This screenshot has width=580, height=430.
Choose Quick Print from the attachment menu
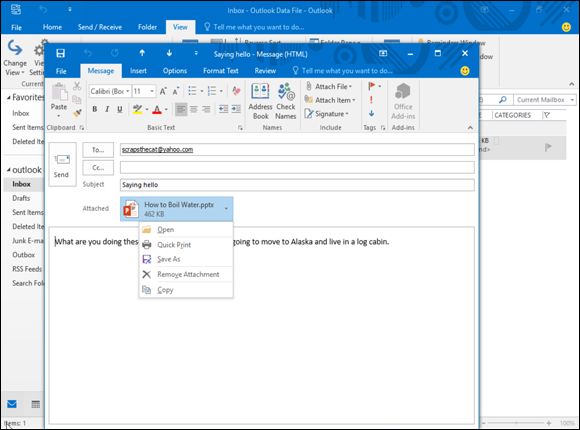click(x=186, y=245)
